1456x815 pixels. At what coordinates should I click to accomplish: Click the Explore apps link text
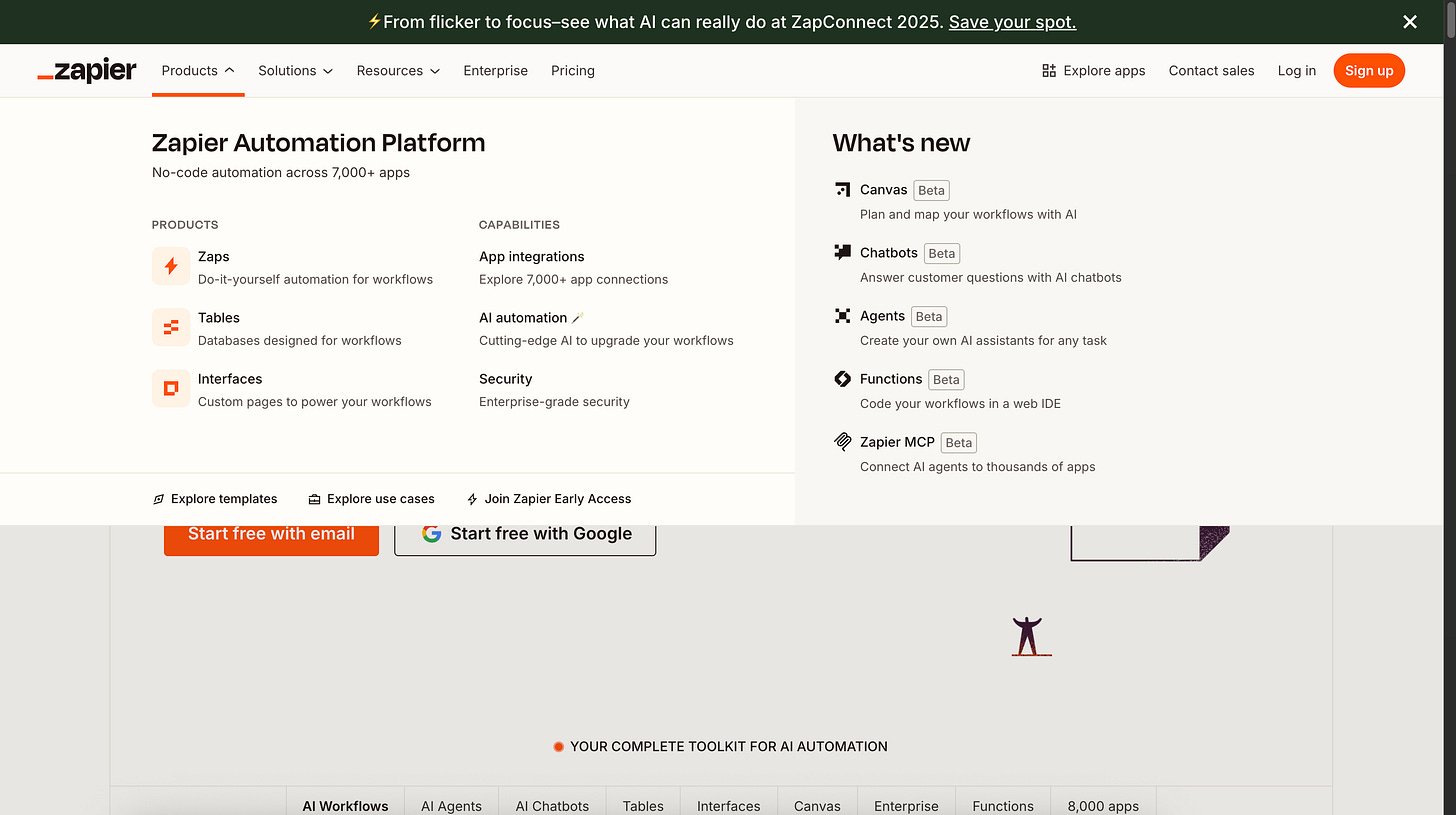point(1104,71)
